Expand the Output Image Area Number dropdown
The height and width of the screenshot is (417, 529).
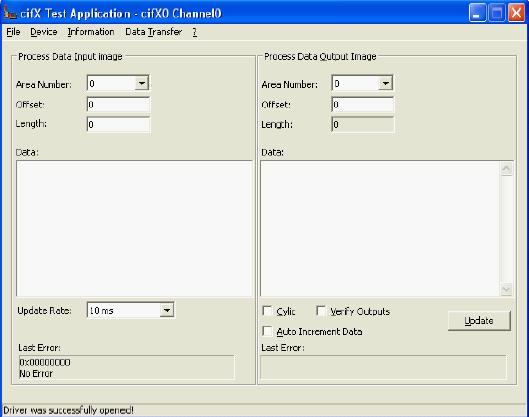(385, 83)
